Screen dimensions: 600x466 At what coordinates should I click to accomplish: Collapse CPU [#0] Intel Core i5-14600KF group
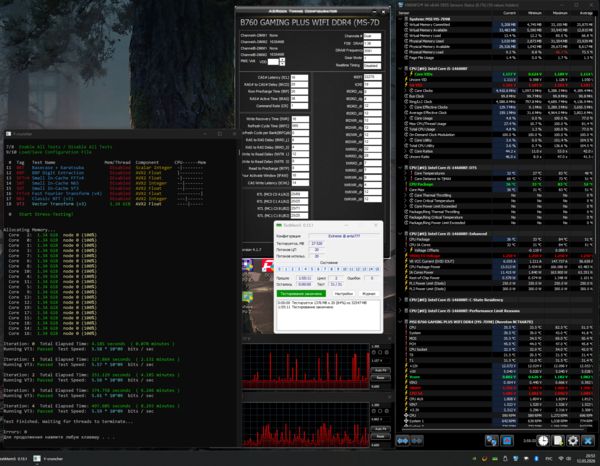click(x=401, y=68)
